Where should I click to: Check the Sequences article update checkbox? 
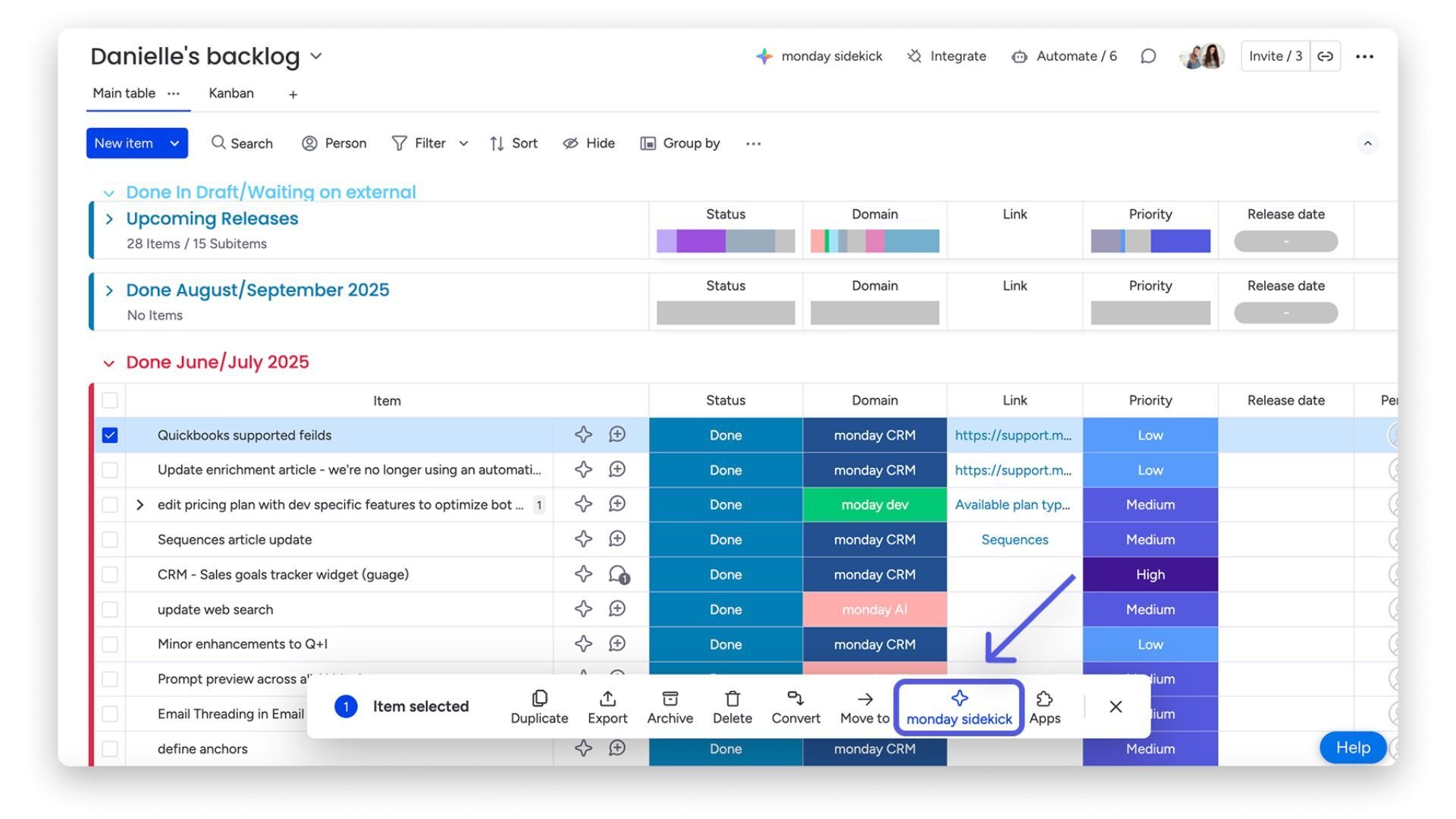pos(110,540)
